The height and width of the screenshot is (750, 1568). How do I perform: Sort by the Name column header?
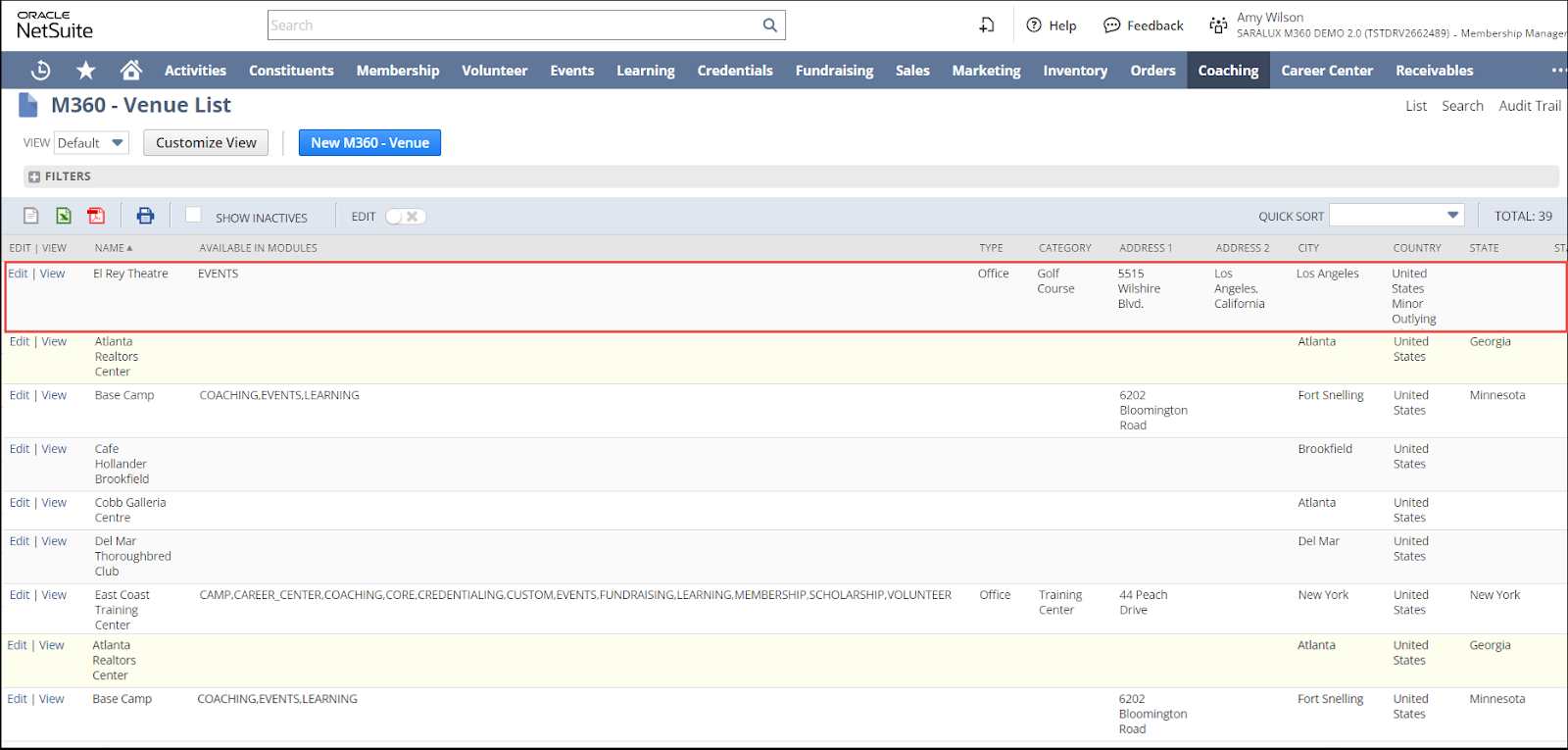(x=110, y=248)
